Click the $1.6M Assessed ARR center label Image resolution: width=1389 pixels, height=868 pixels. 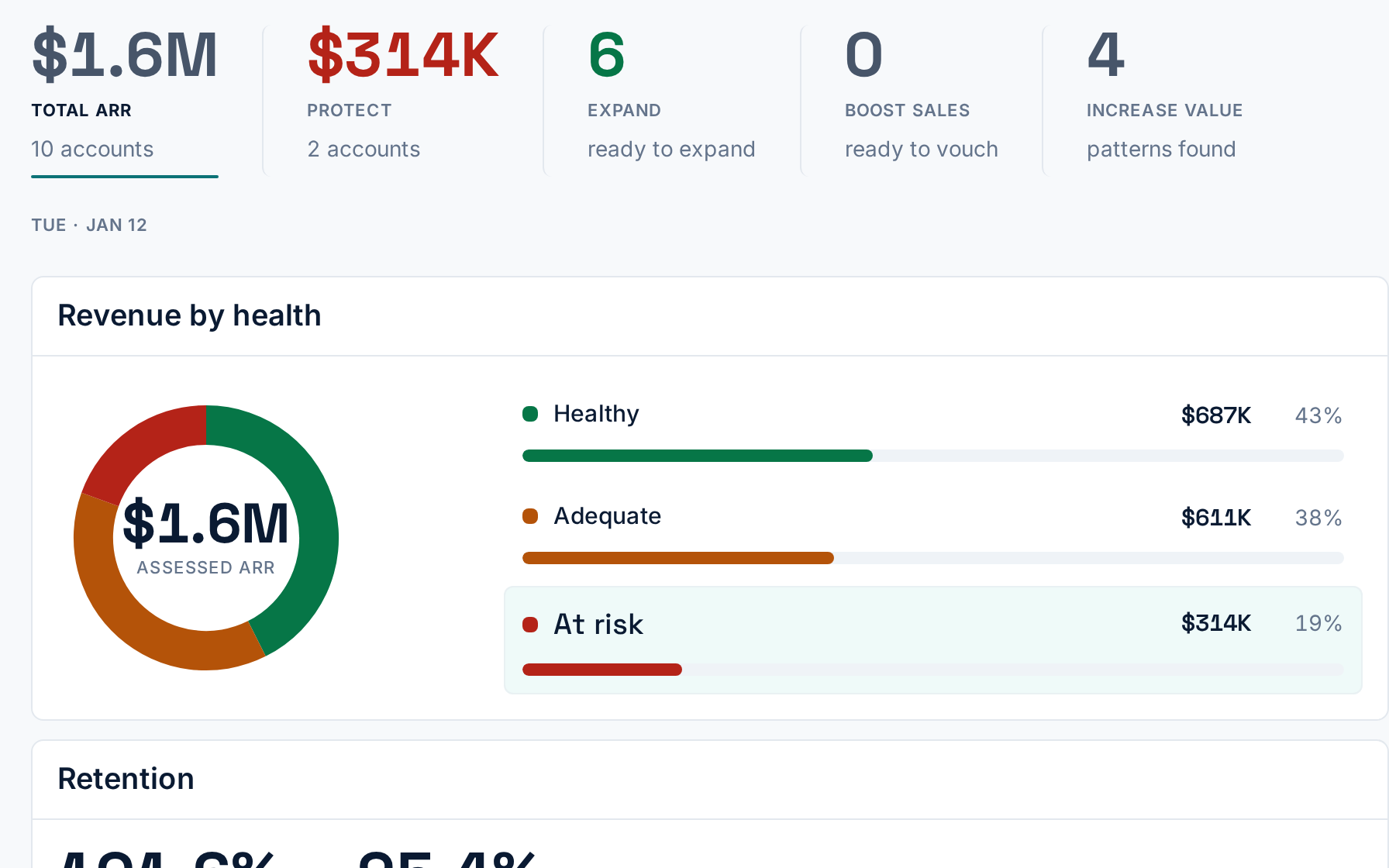[206, 536]
